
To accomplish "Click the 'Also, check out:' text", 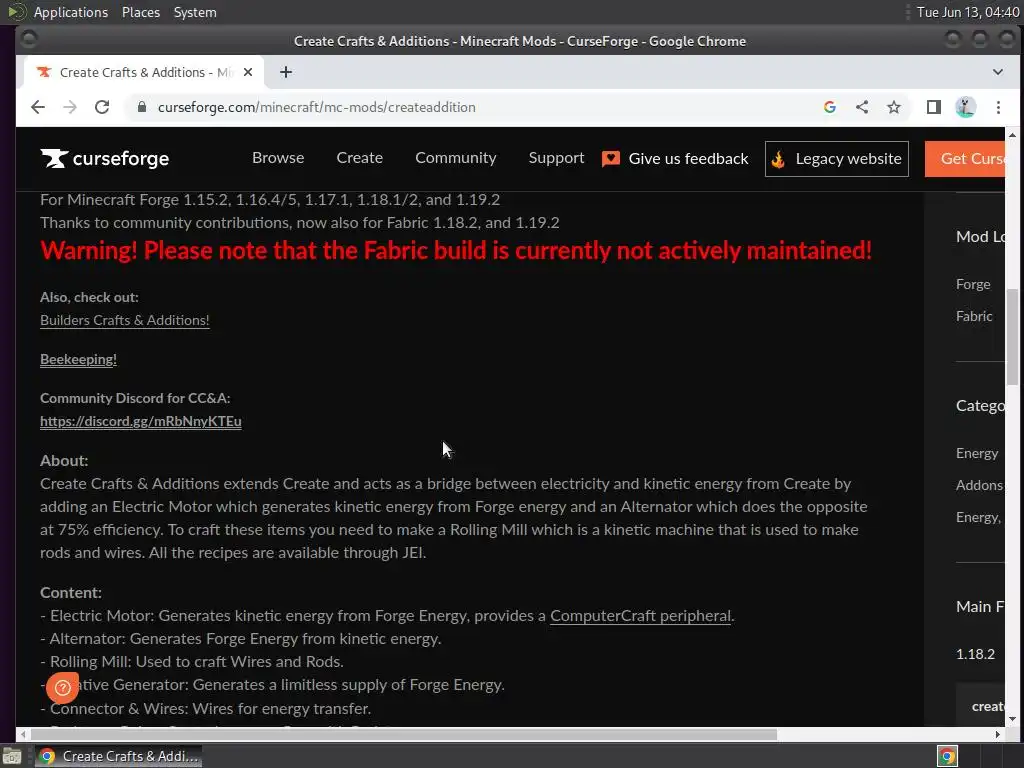I will pyautogui.click(x=89, y=298).
